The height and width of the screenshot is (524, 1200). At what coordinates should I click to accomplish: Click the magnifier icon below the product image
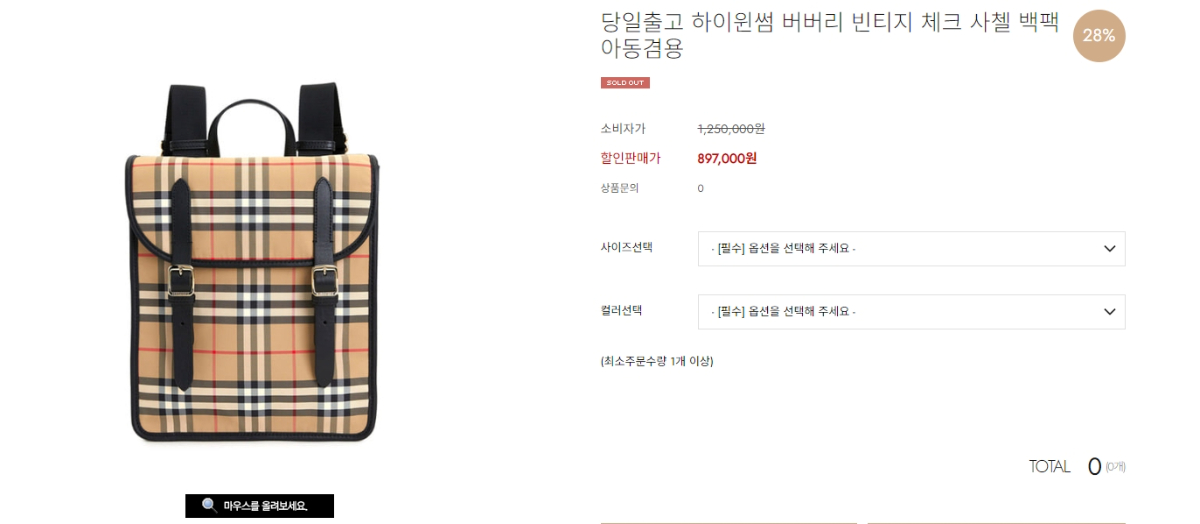(x=210, y=506)
